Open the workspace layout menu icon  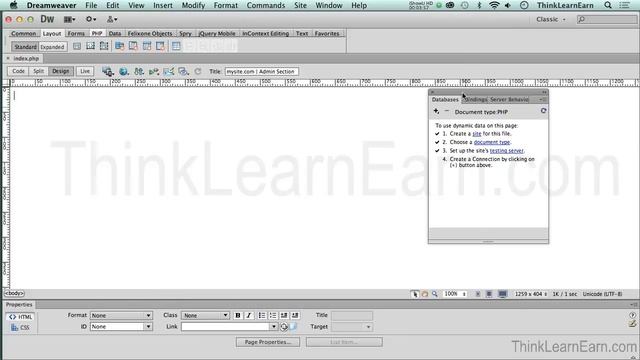pos(69,19)
